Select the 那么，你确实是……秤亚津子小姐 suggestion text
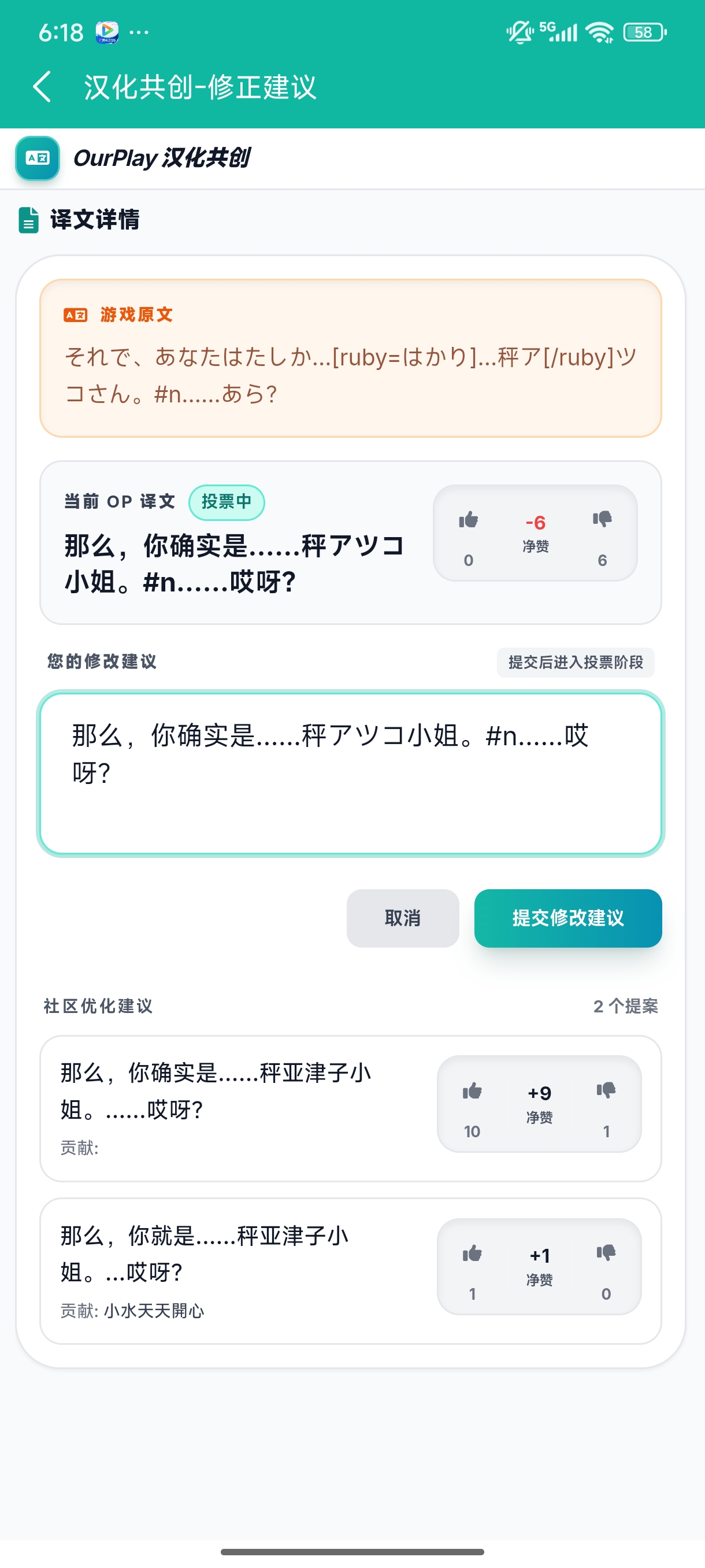The width and height of the screenshot is (705, 1568). (216, 1091)
